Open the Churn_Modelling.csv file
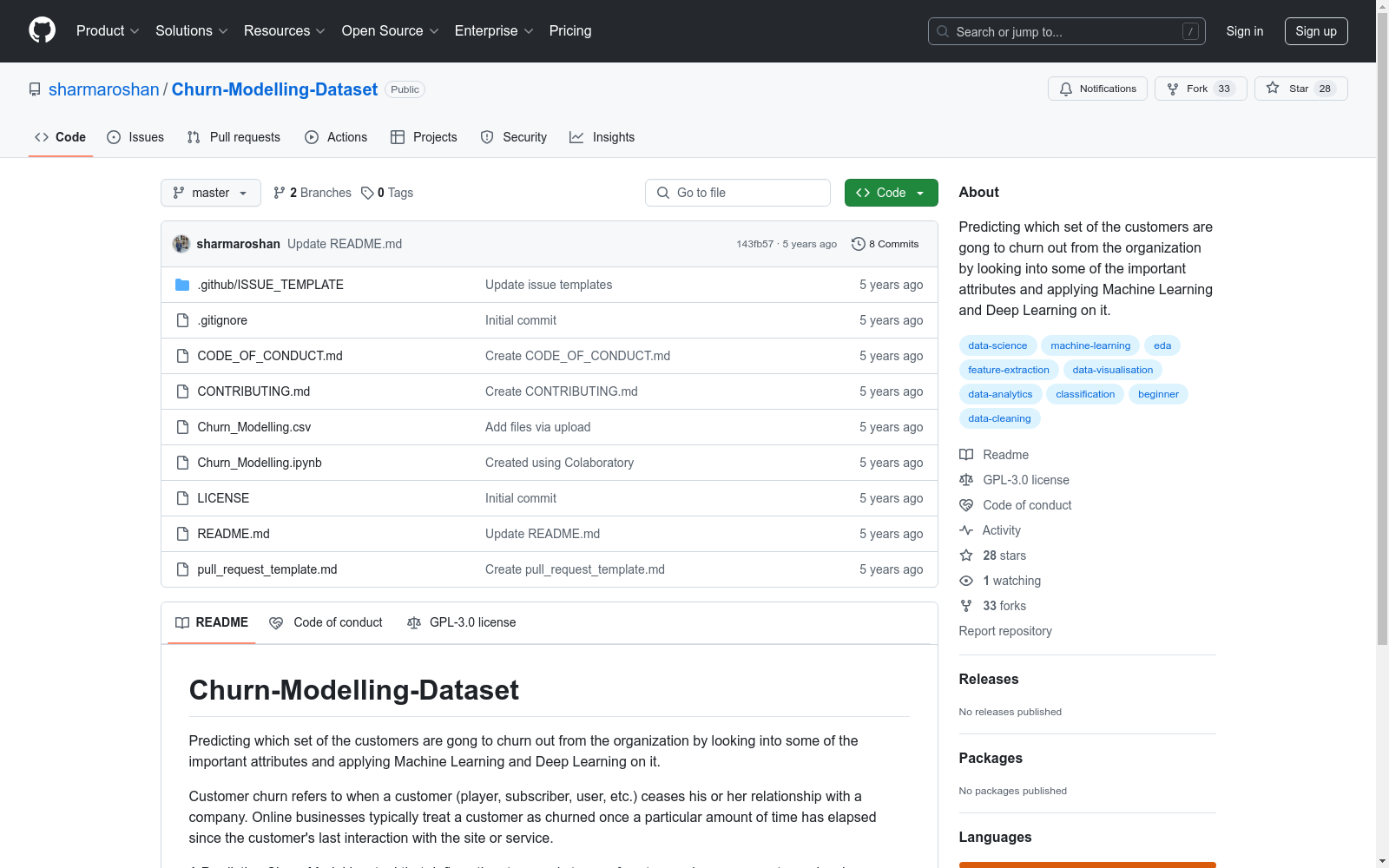Screen dimensions: 1389x868 (x=253, y=426)
